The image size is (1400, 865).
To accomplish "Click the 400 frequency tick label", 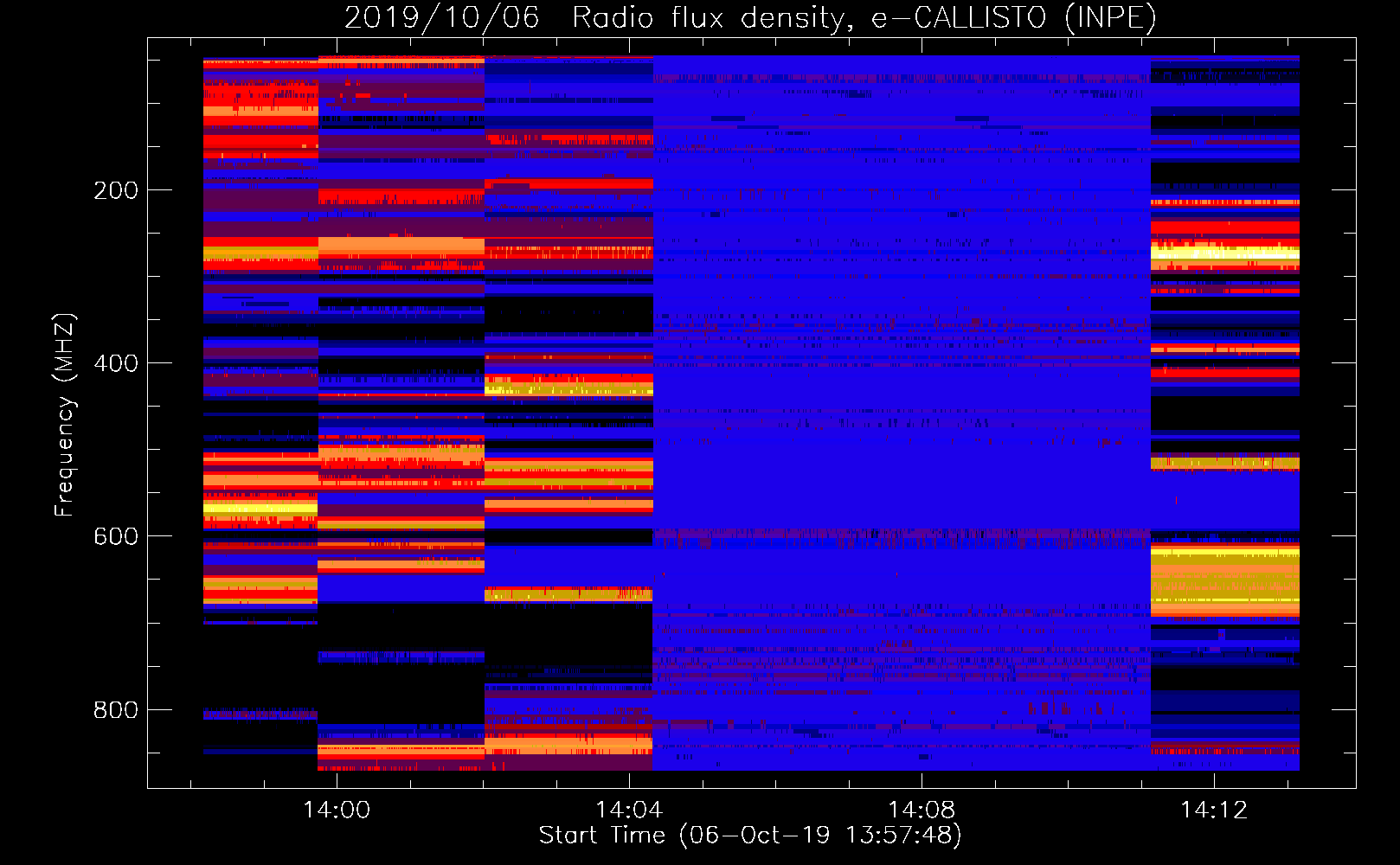I will click(x=116, y=363).
